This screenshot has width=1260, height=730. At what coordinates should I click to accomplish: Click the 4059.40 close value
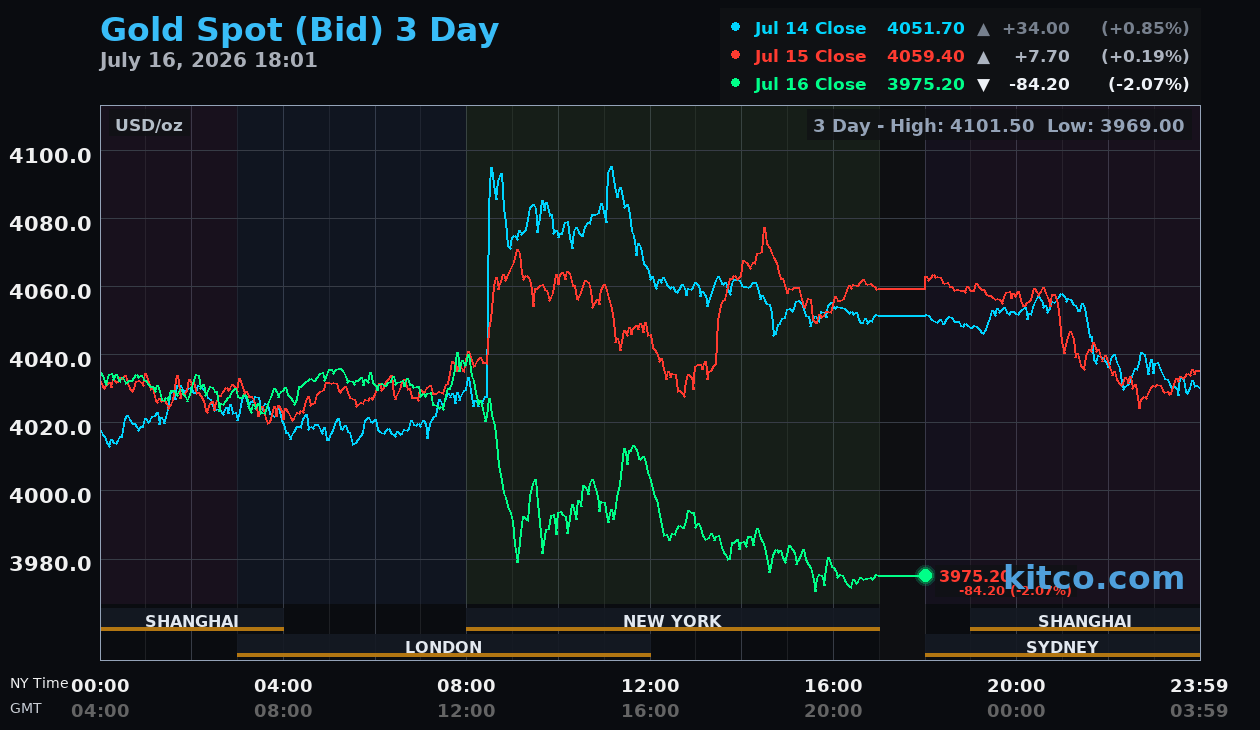point(926,56)
